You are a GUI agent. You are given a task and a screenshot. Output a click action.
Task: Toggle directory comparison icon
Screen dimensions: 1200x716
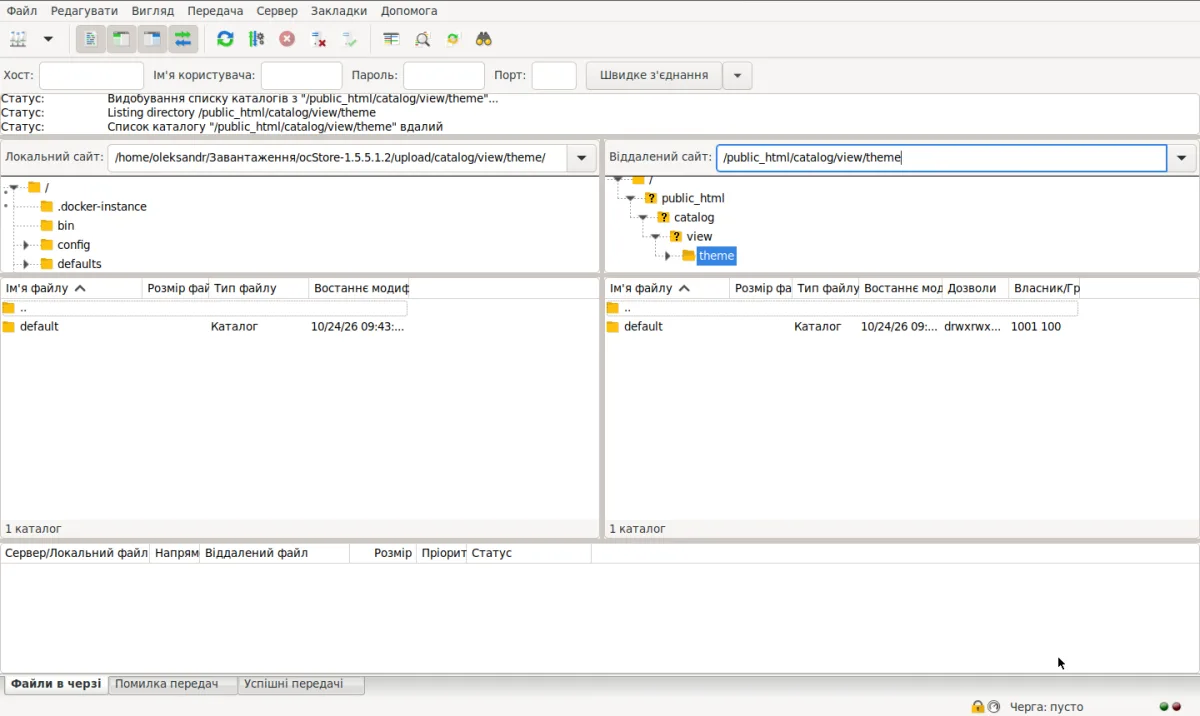[422, 39]
